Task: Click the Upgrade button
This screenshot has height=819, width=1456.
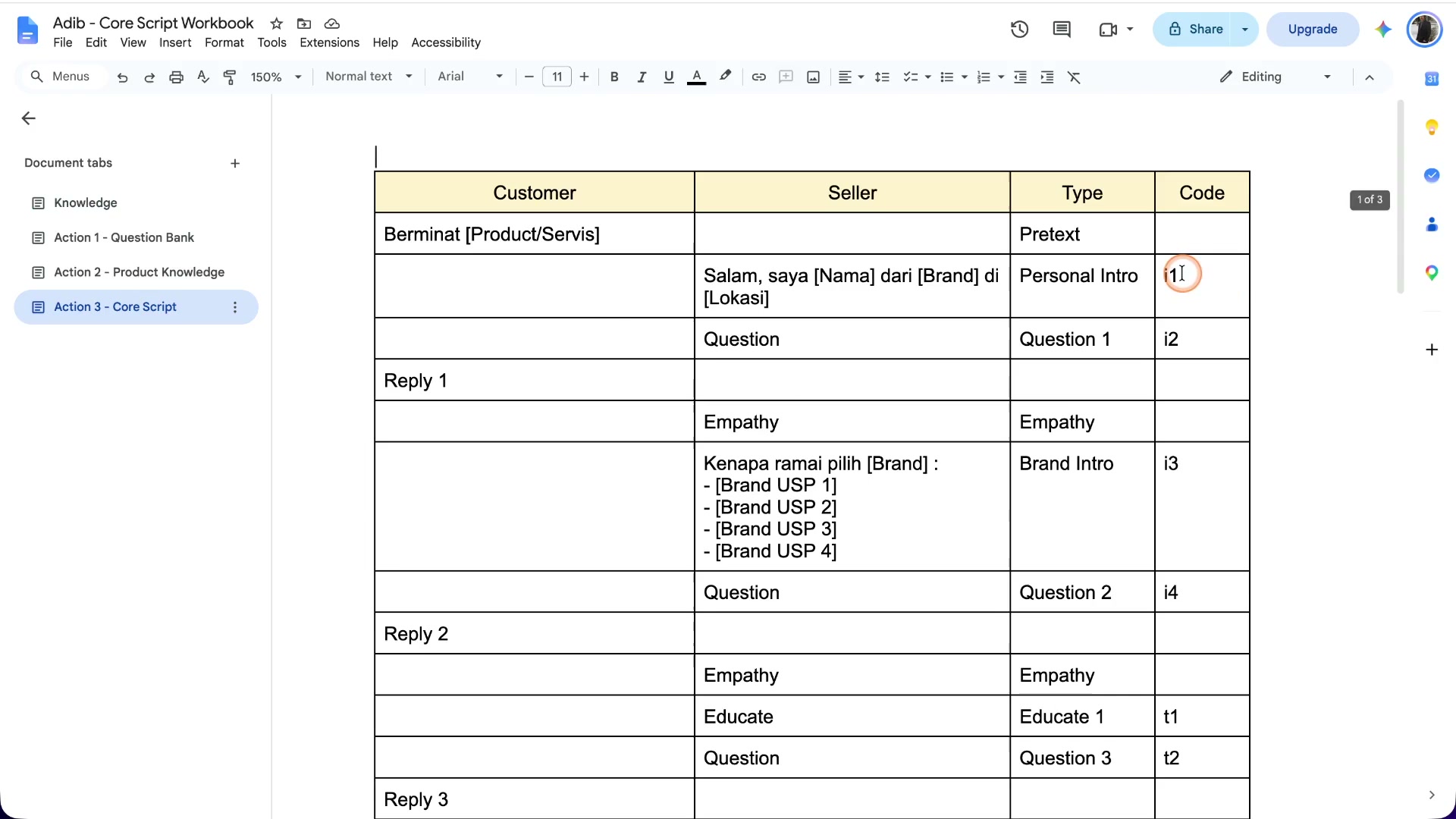Action: point(1313,30)
